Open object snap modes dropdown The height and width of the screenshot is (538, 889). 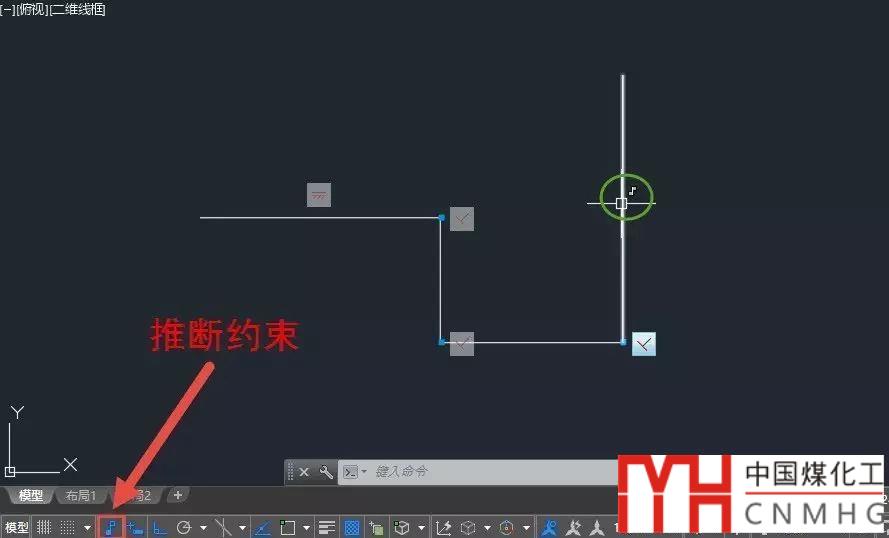[x=306, y=528]
